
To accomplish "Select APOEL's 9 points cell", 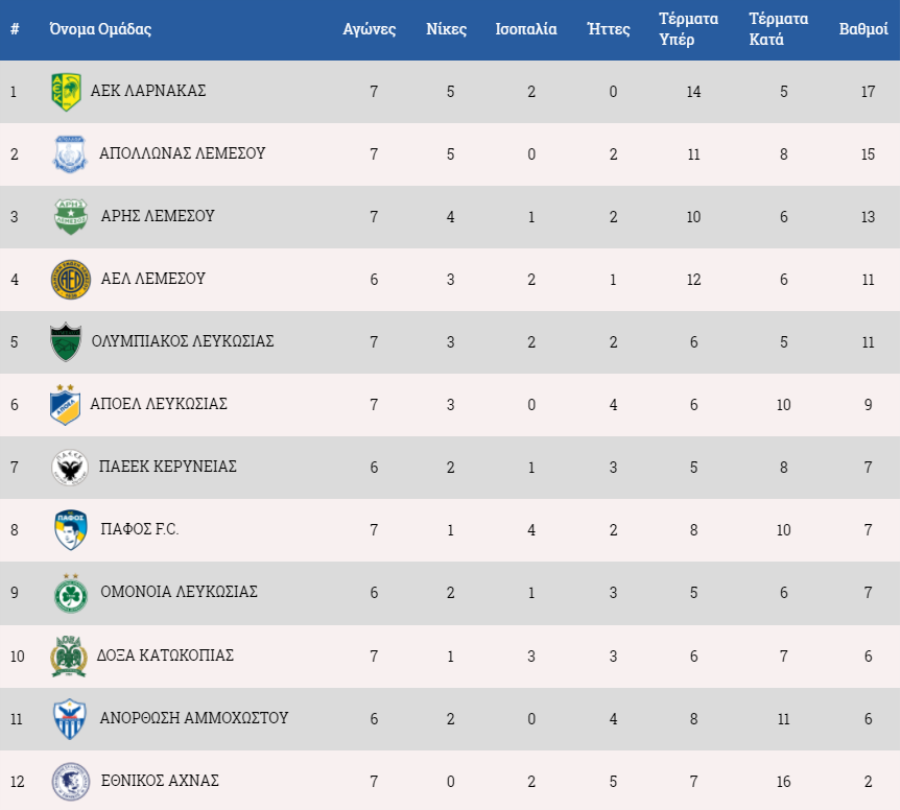I will point(868,405).
